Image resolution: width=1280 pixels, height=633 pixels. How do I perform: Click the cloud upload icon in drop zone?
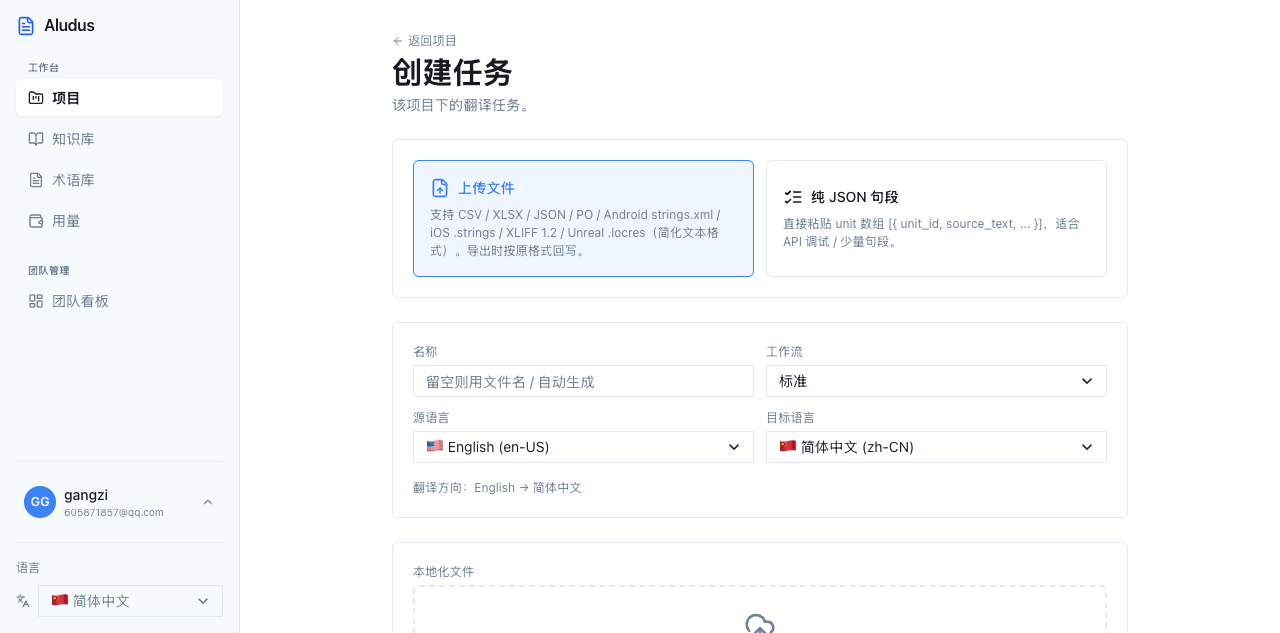coord(760,625)
